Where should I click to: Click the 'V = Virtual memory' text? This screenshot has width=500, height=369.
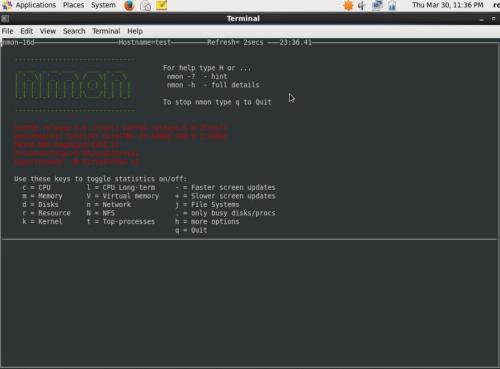click(123, 196)
